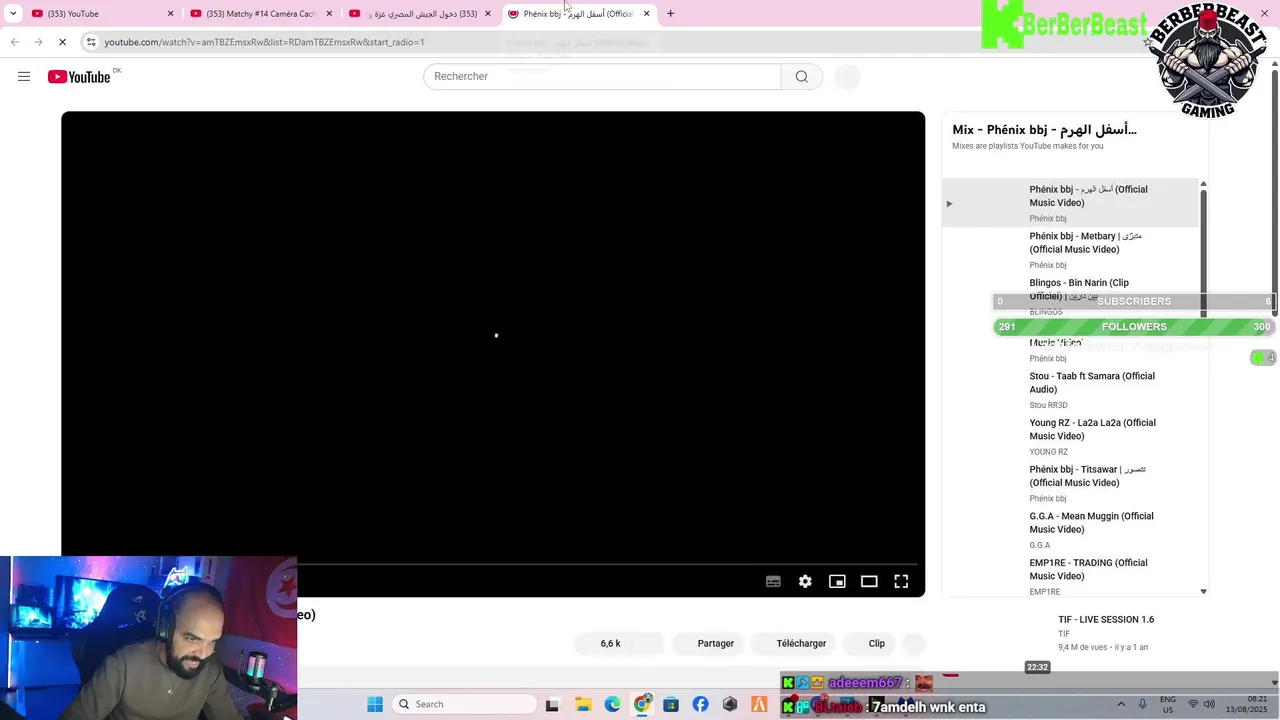Screen dimensions: 1280x720
Task: Toggle subtitles in the video player
Action: pyautogui.click(x=773, y=581)
